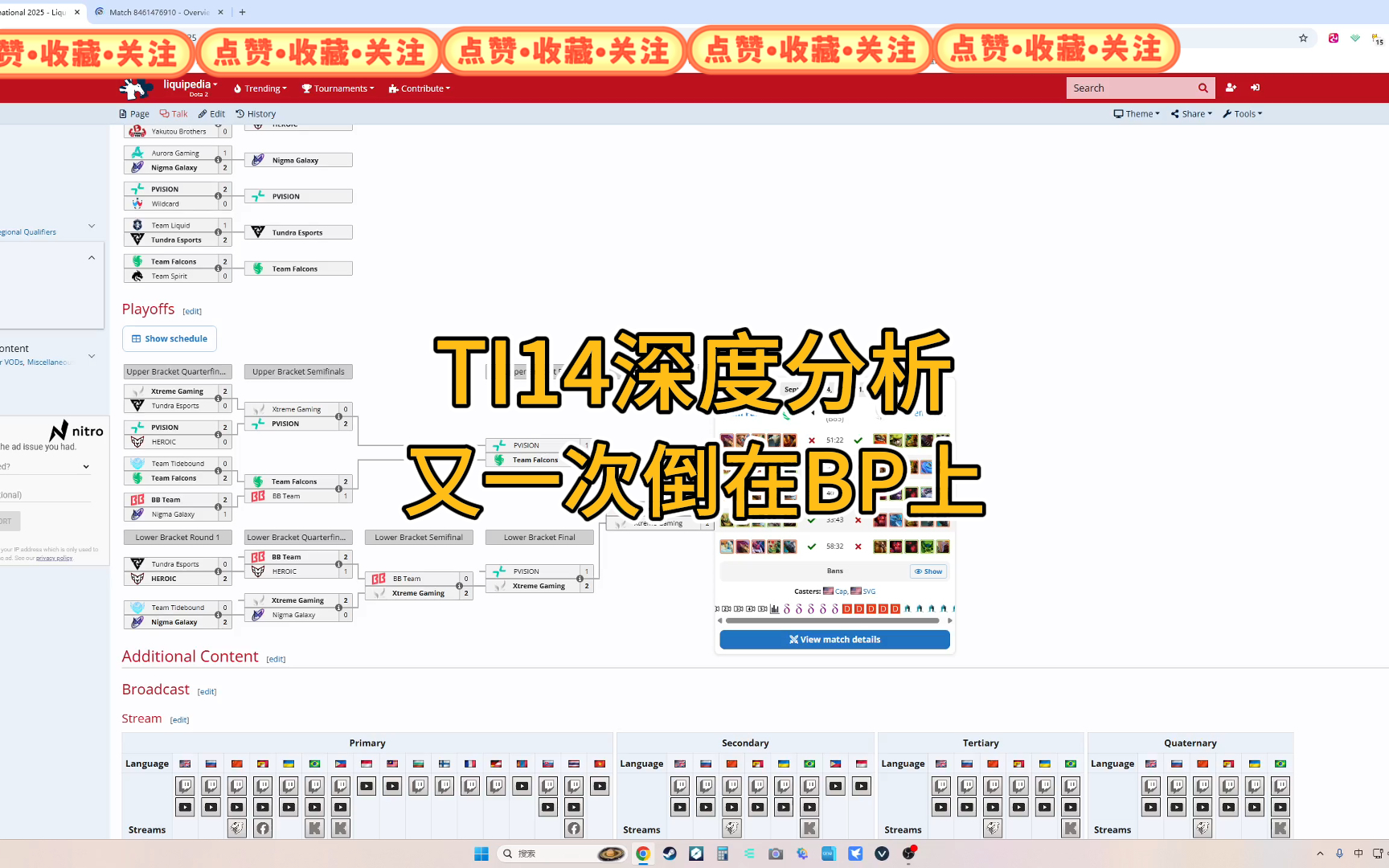Click edit link next to Broadcast
This screenshot has height=868, width=1389.
(x=207, y=692)
